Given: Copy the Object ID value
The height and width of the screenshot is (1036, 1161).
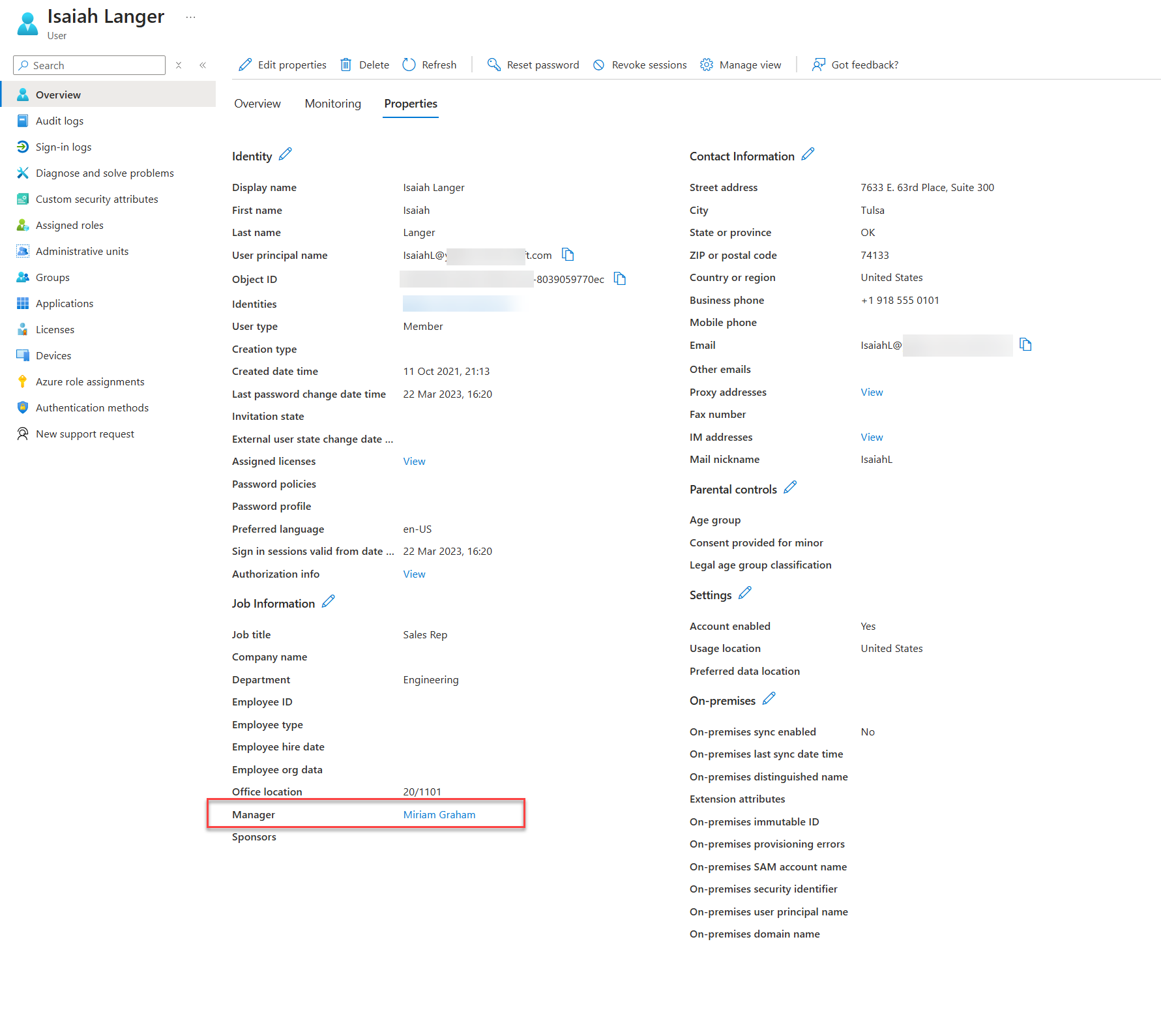Looking at the screenshot, I should pos(619,278).
